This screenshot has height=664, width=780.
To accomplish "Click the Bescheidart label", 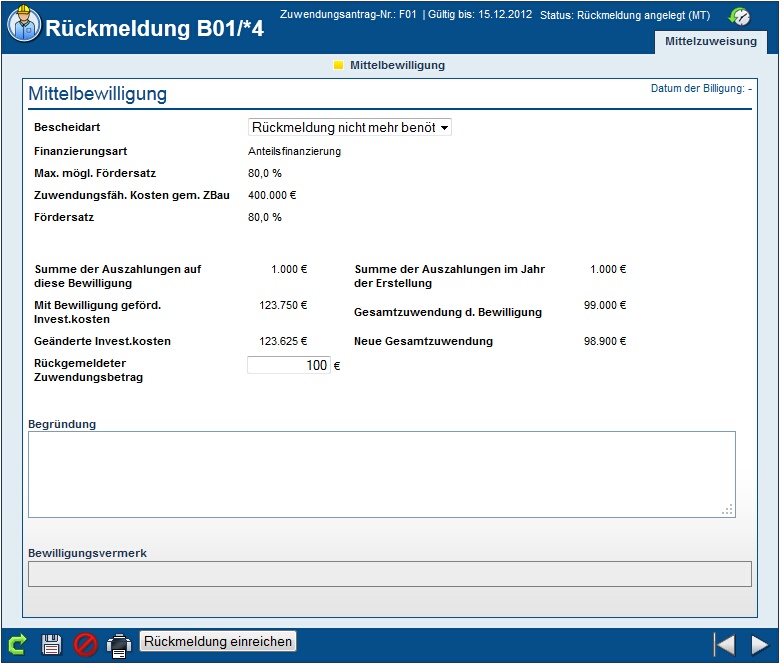I will click(x=67, y=127).
